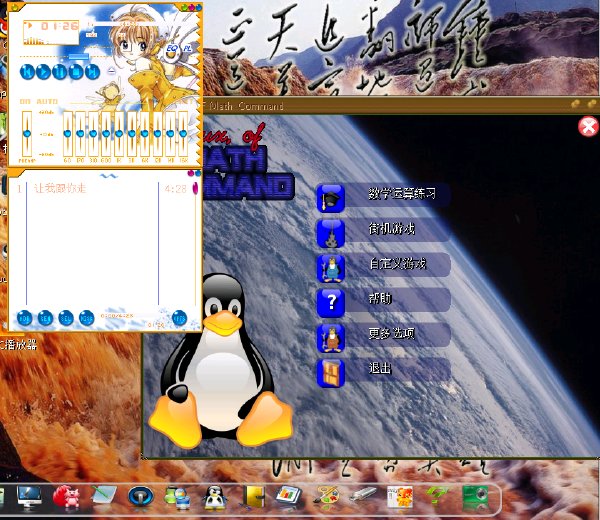The width and height of the screenshot is (600, 520).
Task: Adjust the equalizer PREAMP slider
Action: click(x=27, y=133)
